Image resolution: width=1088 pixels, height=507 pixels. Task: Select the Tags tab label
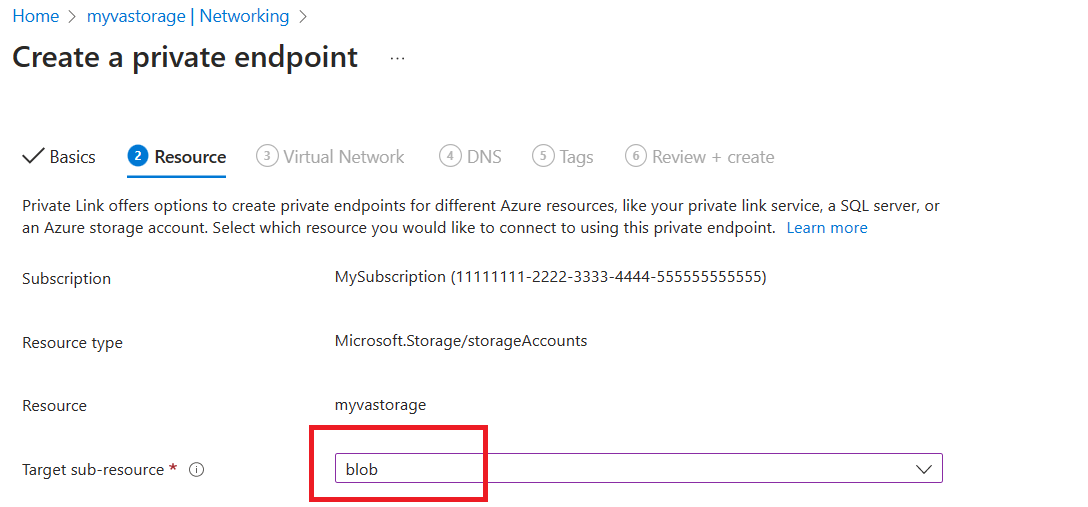[x=576, y=157]
